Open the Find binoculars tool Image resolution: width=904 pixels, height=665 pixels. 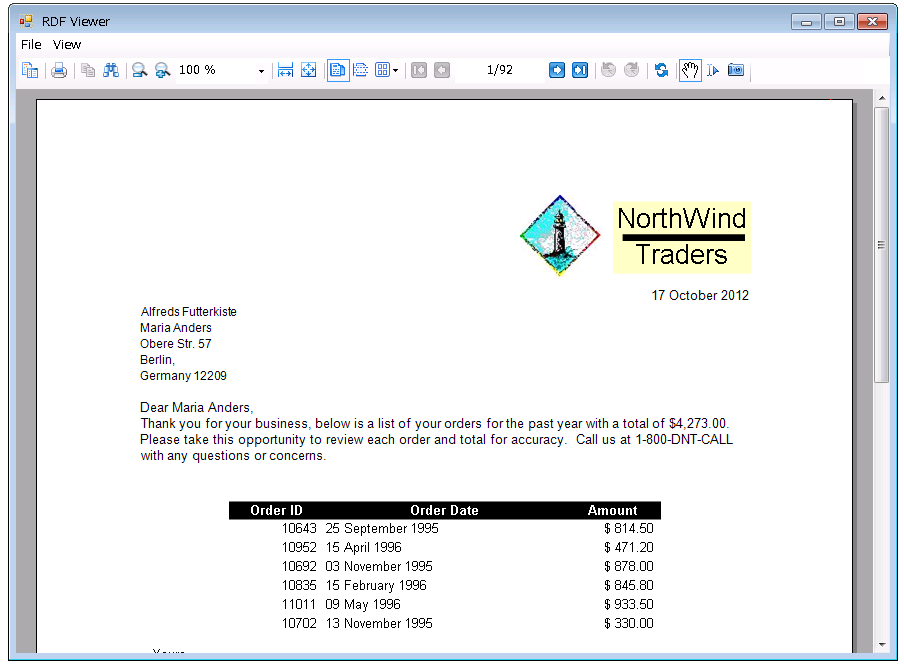(x=110, y=70)
